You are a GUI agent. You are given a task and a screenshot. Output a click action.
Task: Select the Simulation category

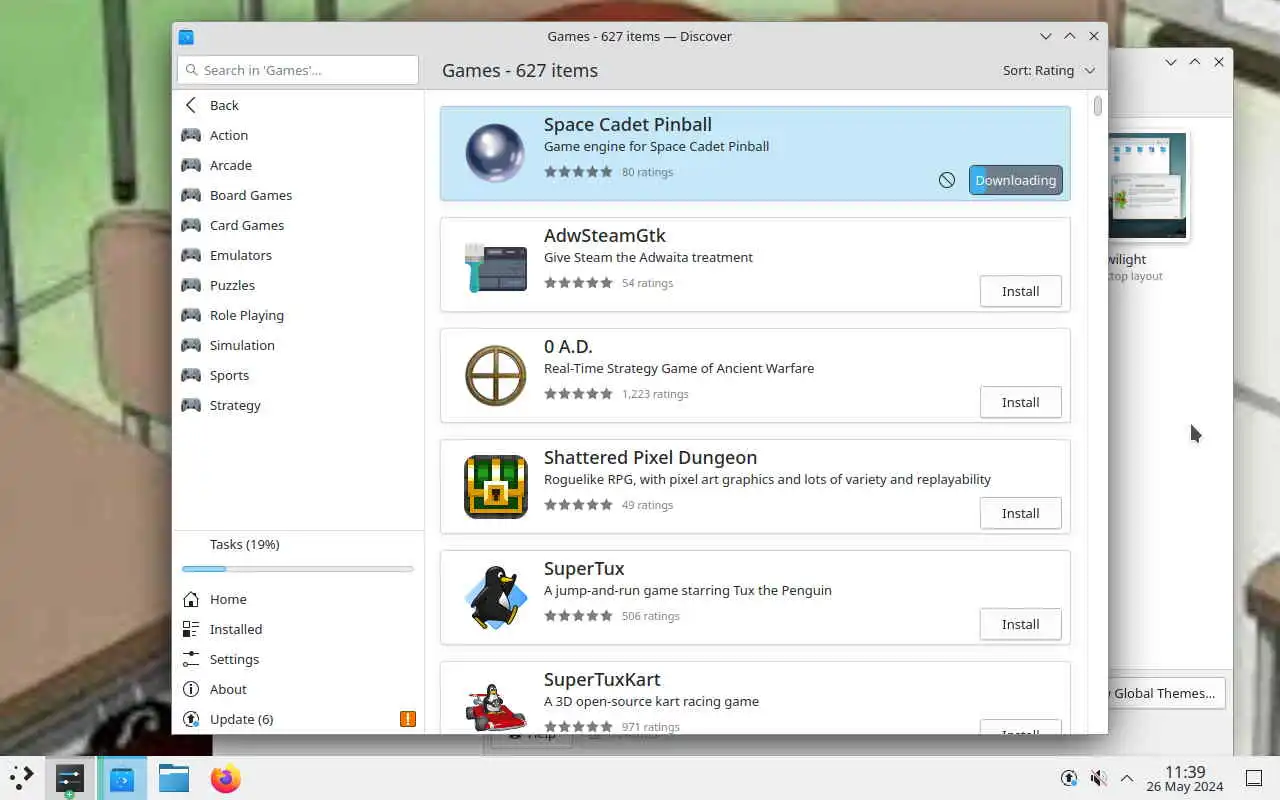[298, 345]
